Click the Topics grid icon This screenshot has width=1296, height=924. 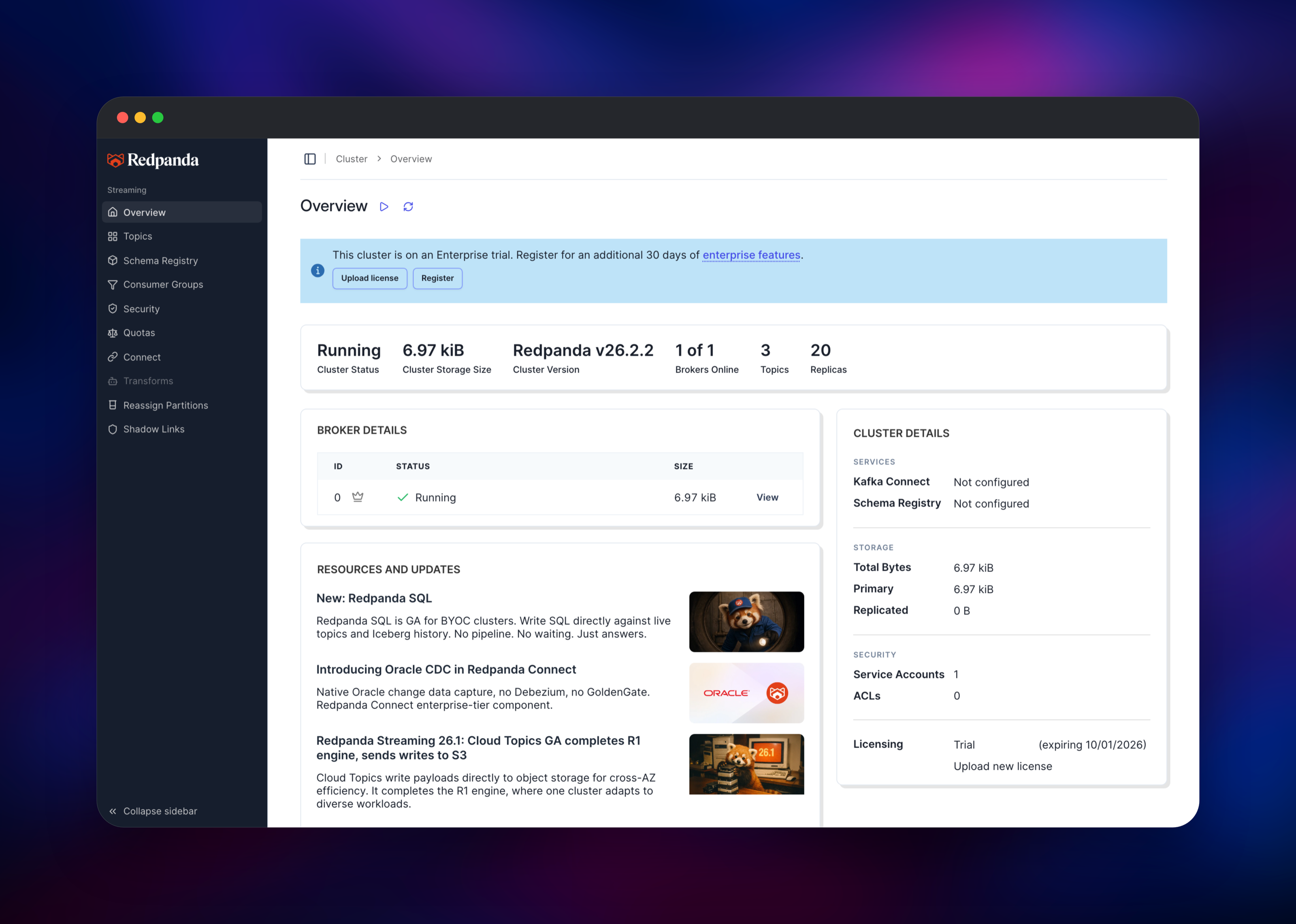click(113, 236)
